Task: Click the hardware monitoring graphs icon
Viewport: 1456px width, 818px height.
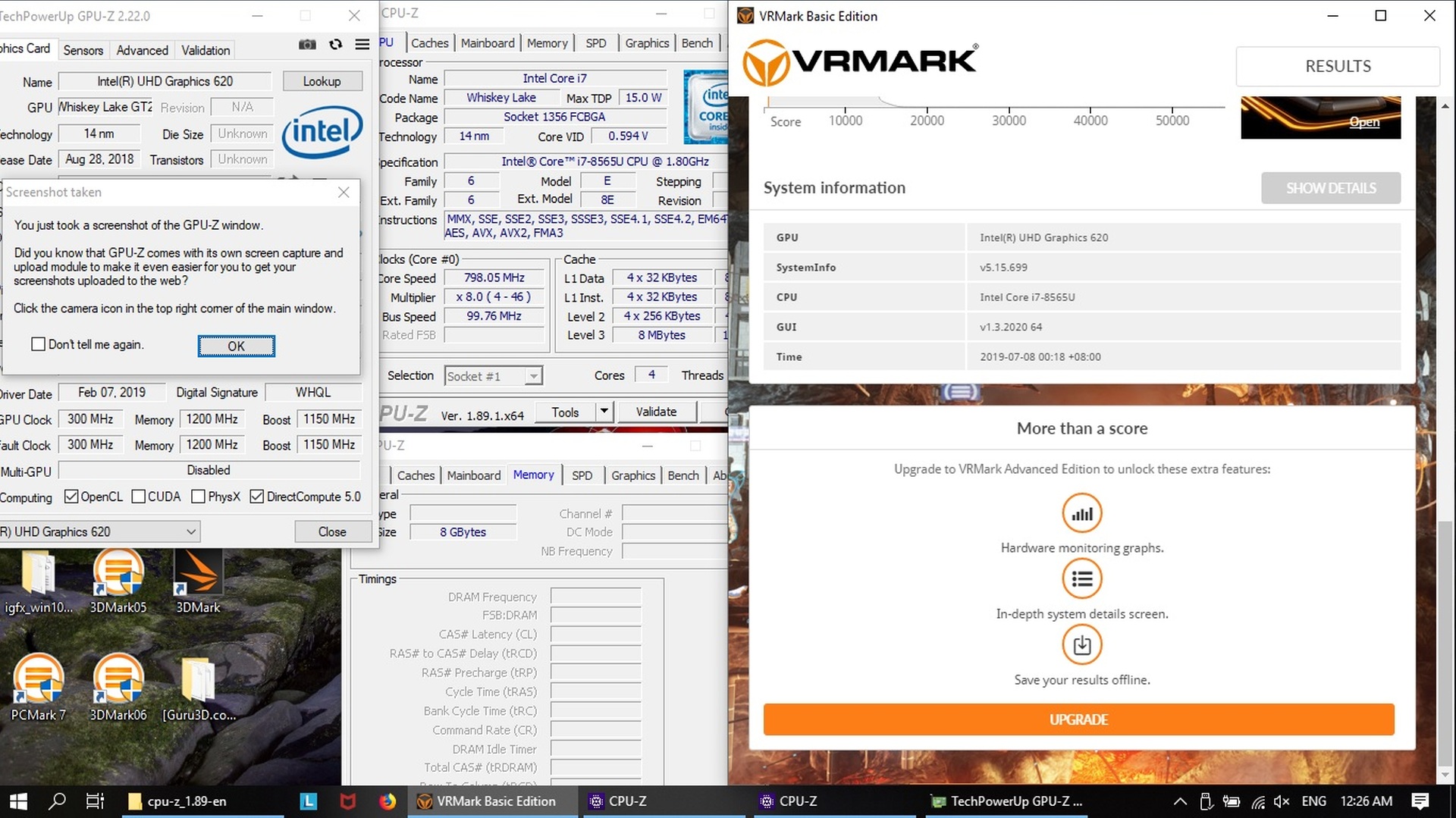Action: tap(1082, 514)
